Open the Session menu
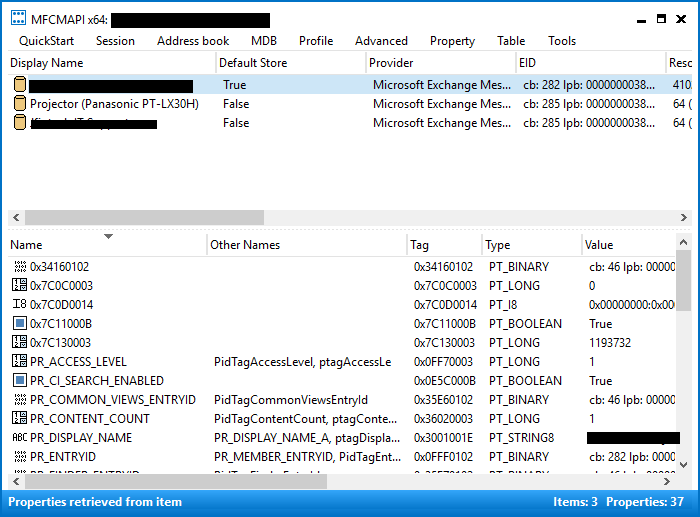Viewport: 700px width, 517px height. pyautogui.click(x=115, y=41)
